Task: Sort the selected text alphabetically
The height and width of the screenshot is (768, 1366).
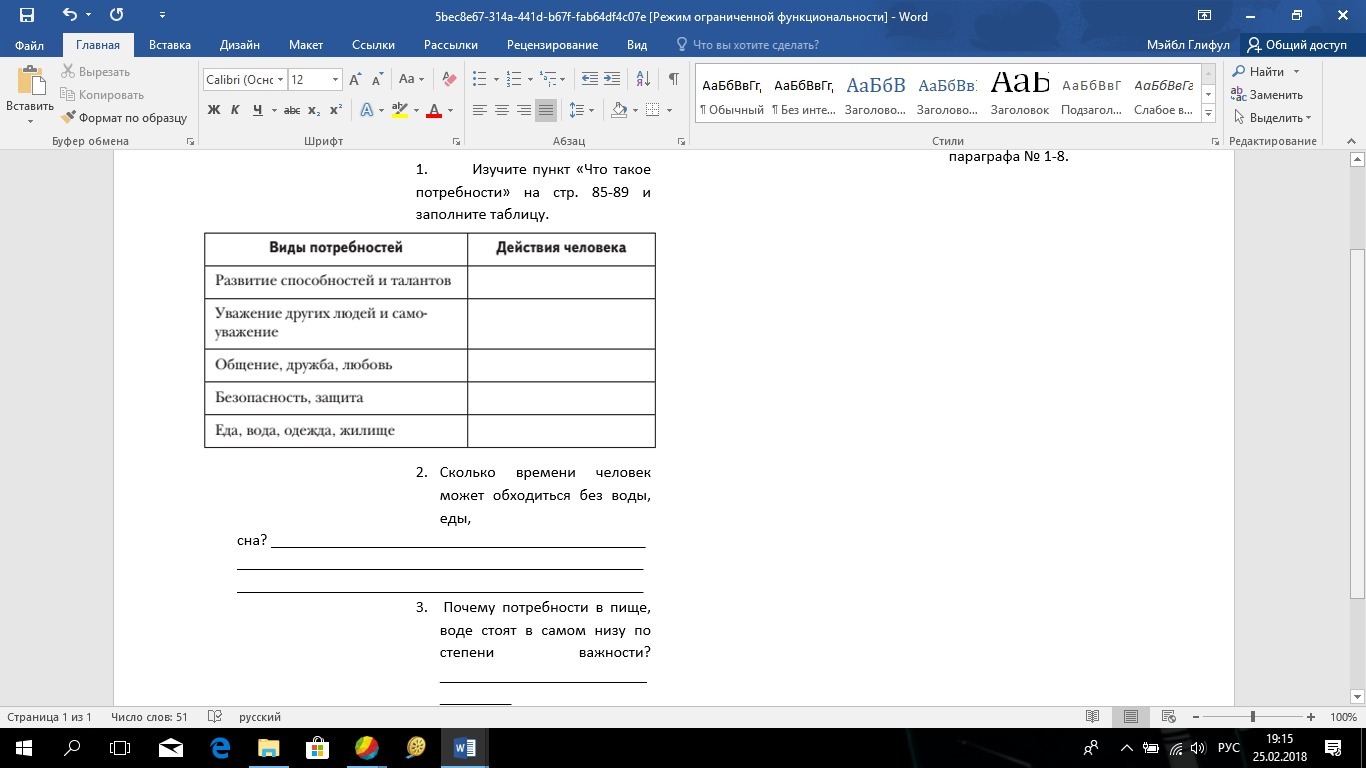Action: point(643,79)
